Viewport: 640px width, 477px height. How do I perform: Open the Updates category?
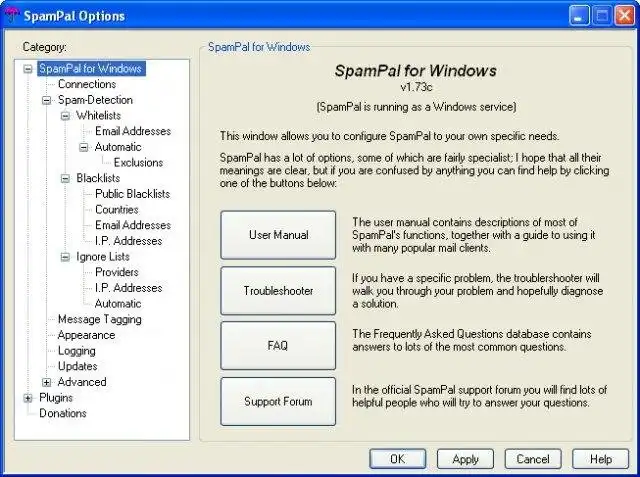pos(78,366)
